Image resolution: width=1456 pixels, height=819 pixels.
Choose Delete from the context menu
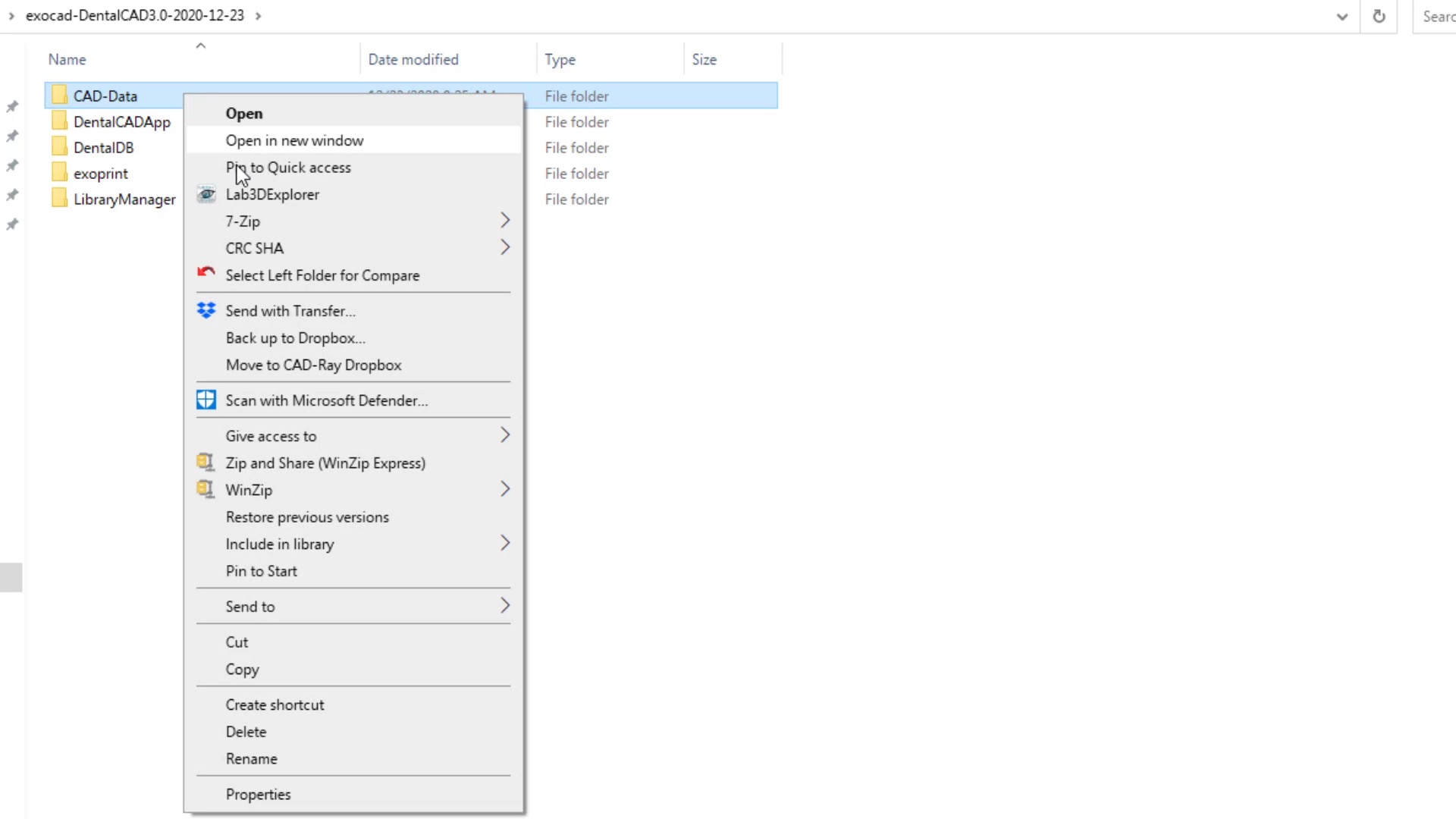353,732
